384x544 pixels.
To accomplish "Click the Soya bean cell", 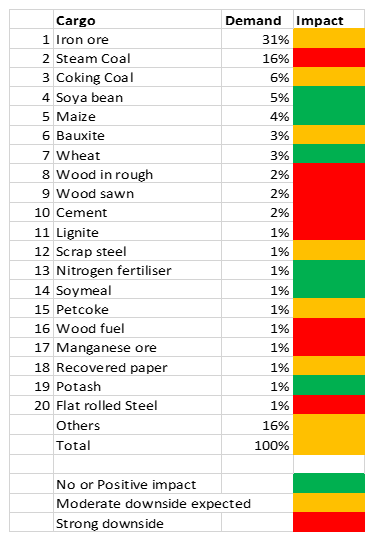I will (x=137, y=97).
